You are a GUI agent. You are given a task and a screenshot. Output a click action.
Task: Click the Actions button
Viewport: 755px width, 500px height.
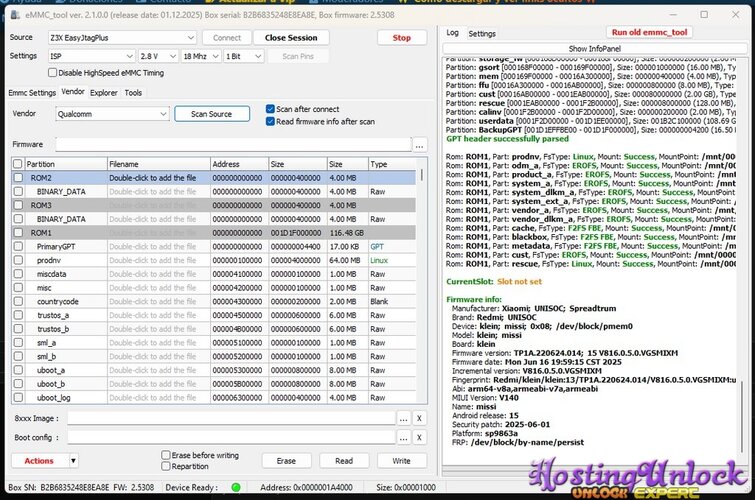pos(39,461)
